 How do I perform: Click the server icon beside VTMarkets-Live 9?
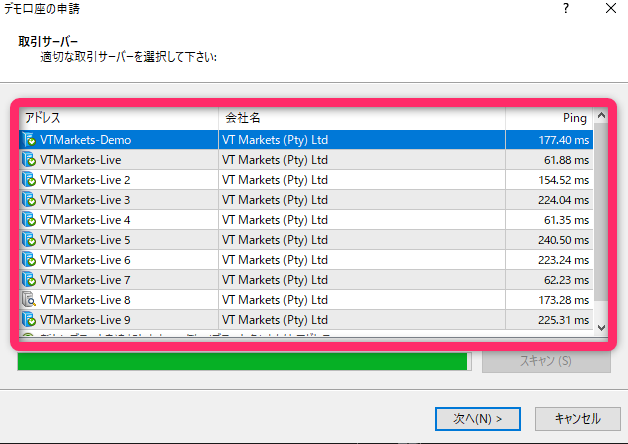[x=29, y=320]
